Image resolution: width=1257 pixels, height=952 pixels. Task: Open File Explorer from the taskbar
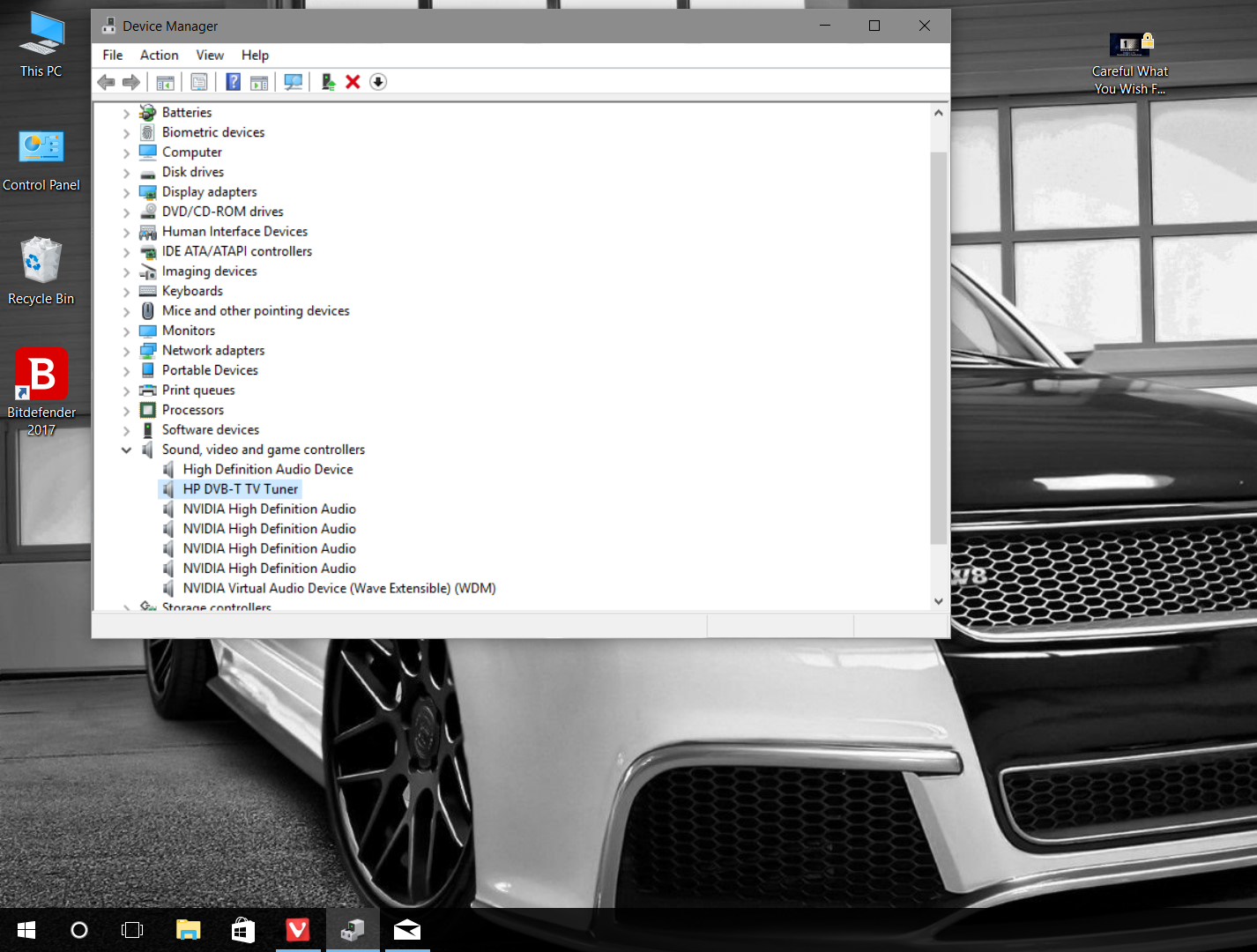point(188,930)
